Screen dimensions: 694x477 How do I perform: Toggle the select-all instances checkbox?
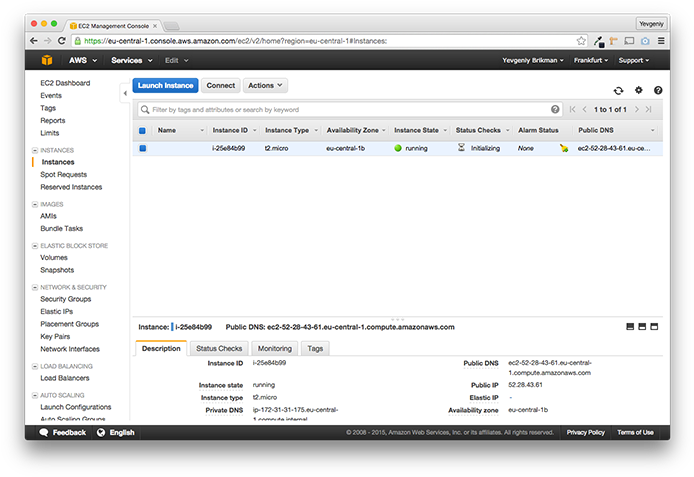[143, 131]
